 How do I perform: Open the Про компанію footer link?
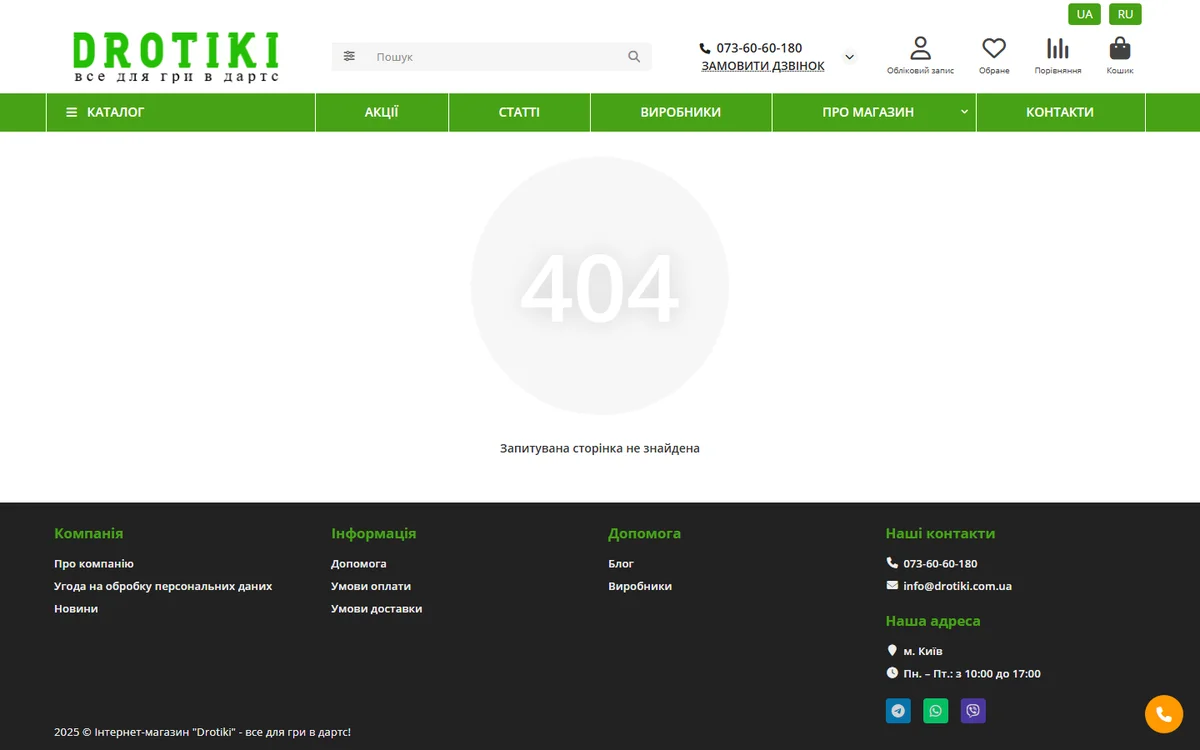point(94,564)
